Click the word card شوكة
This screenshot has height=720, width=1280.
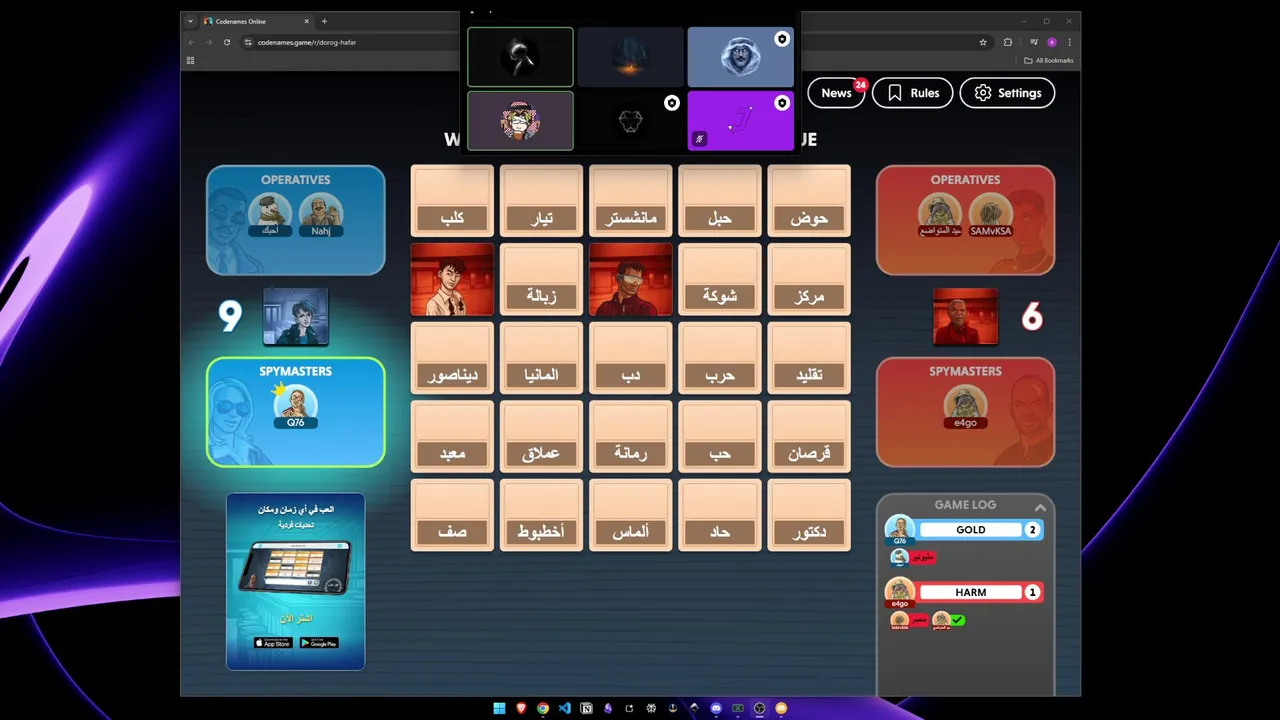pyautogui.click(x=720, y=280)
